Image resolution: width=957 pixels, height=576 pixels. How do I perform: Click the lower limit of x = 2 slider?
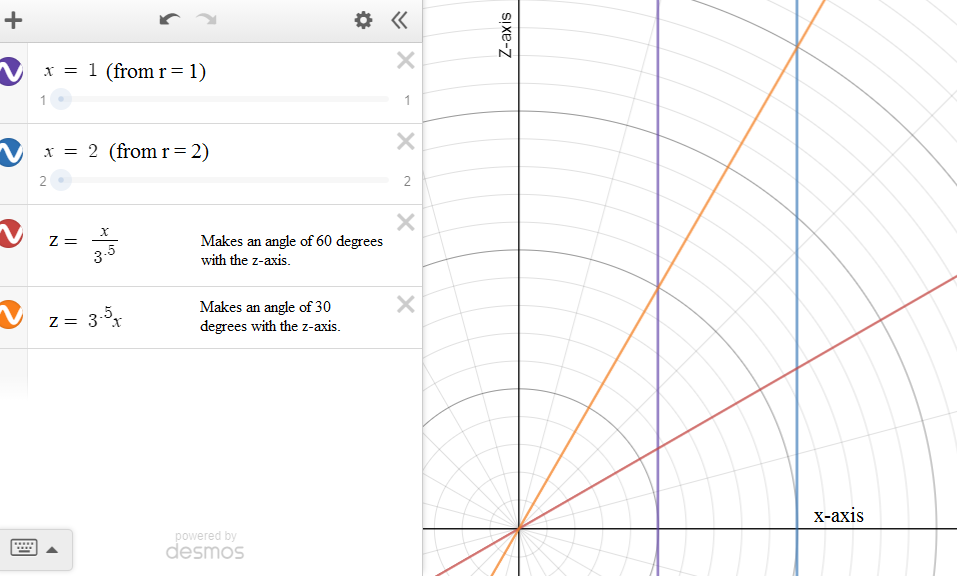(43, 181)
